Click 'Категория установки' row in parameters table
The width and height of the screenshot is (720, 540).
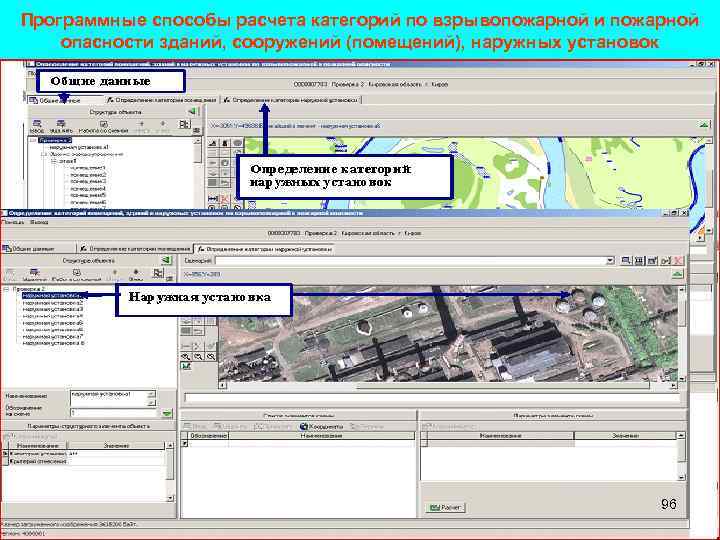[x=85, y=453]
